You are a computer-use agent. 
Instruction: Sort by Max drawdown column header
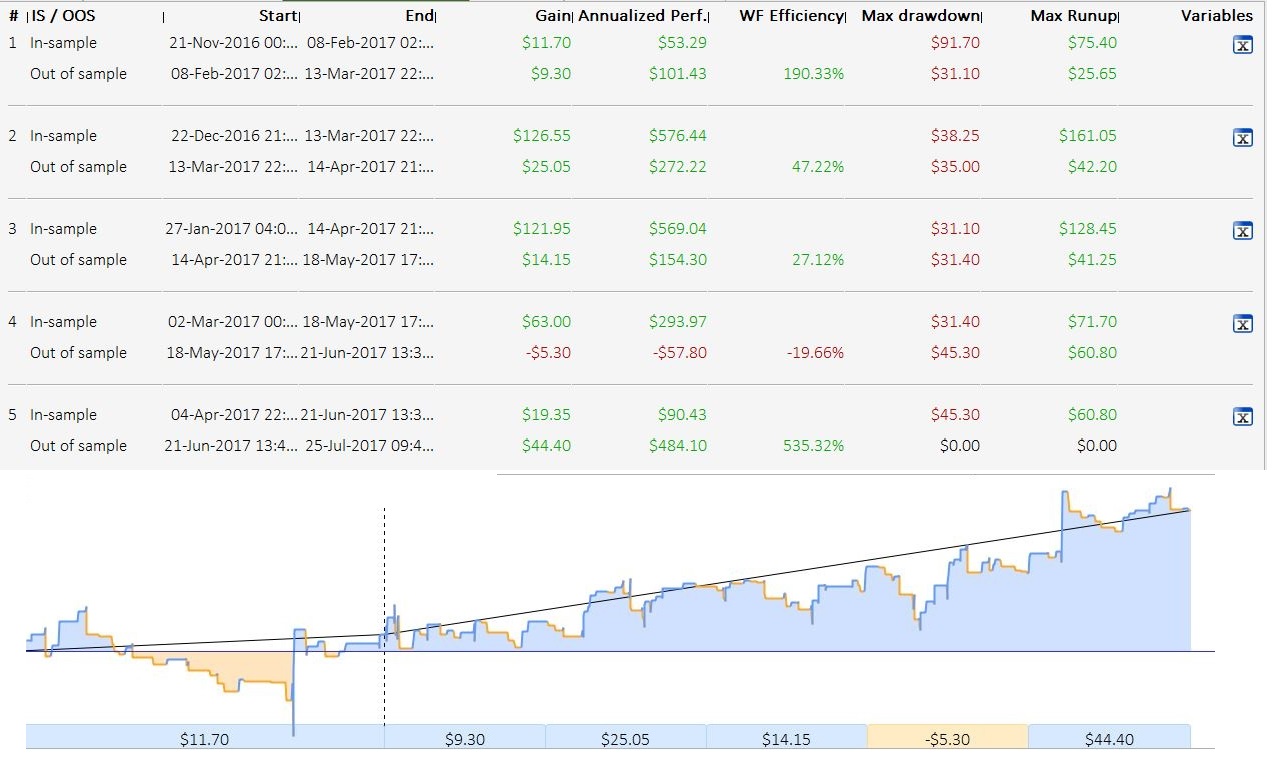(920, 16)
